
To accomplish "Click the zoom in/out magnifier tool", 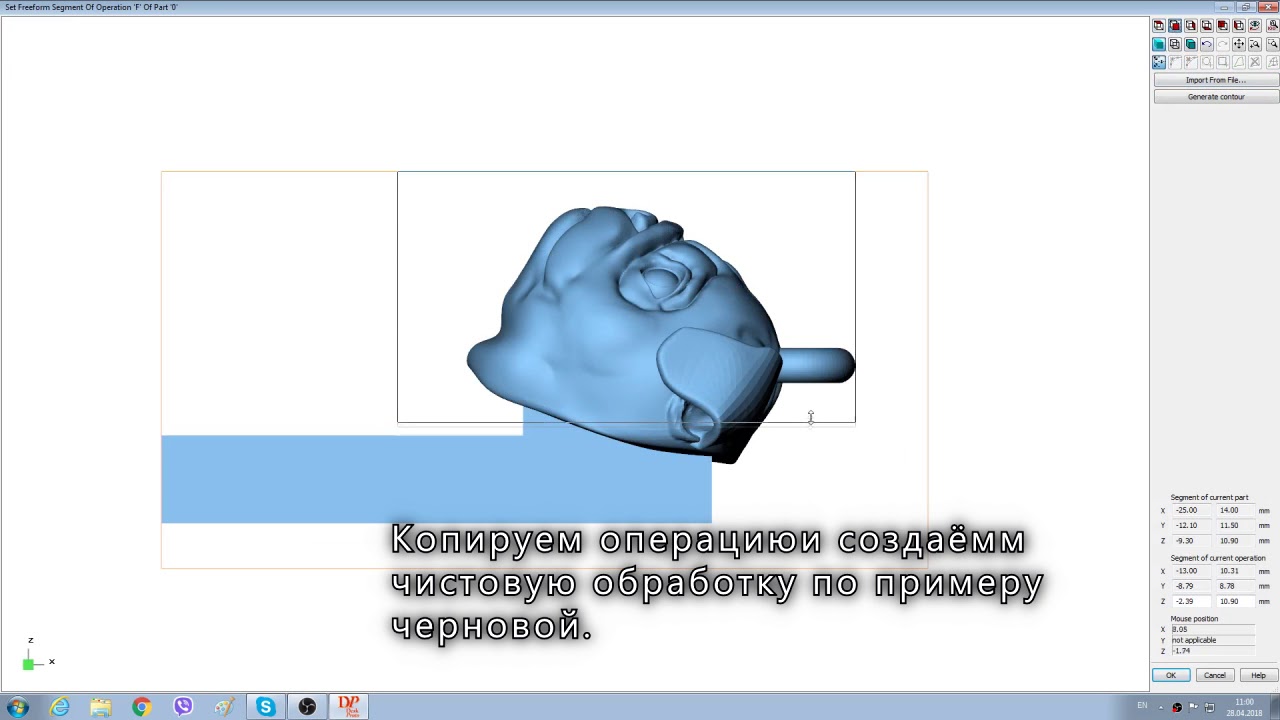I will click(1255, 44).
